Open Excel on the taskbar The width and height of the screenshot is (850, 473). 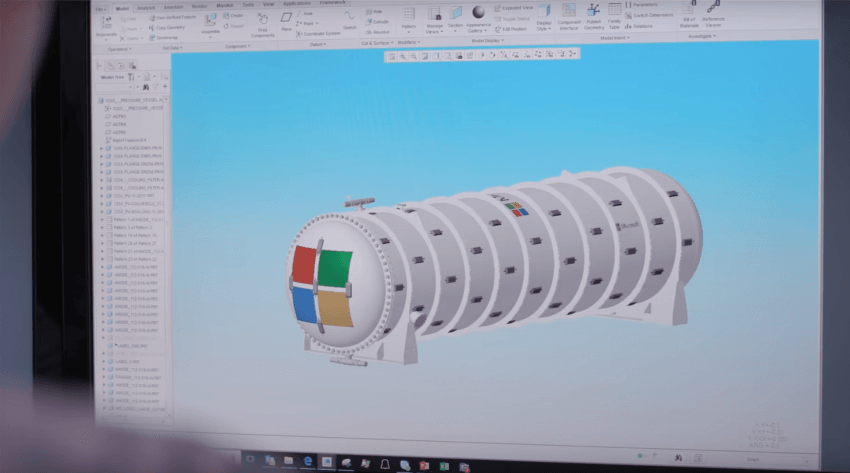tap(444, 466)
